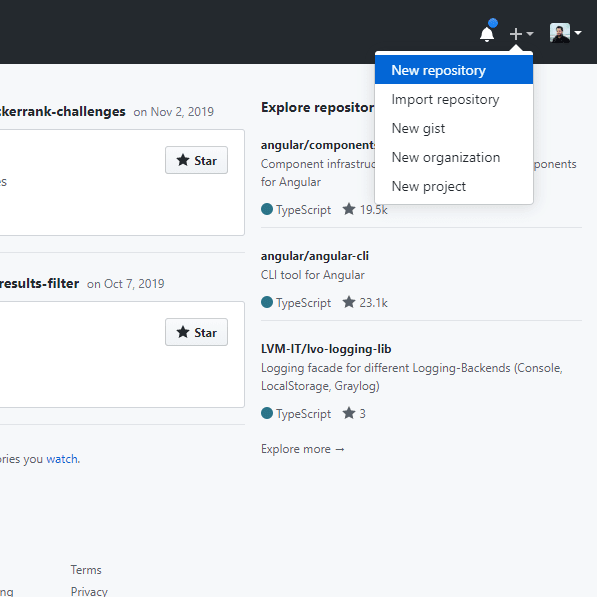597x597 pixels.
Task: Open angular/components repository link
Action: (x=318, y=145)
